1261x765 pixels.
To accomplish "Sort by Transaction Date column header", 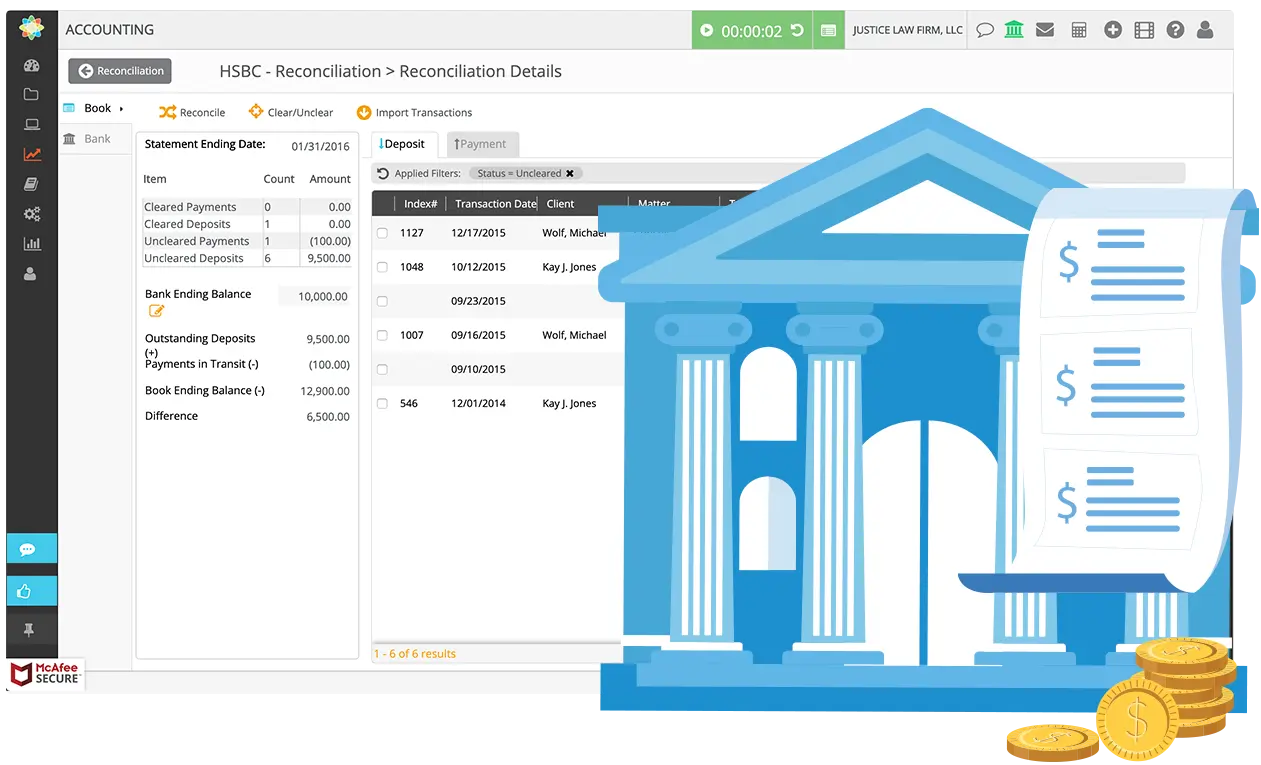I will [495, 204].
